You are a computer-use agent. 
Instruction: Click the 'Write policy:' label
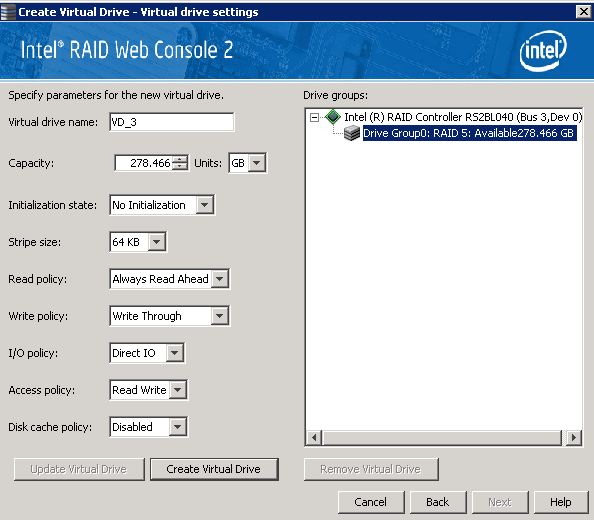[38, 316]
